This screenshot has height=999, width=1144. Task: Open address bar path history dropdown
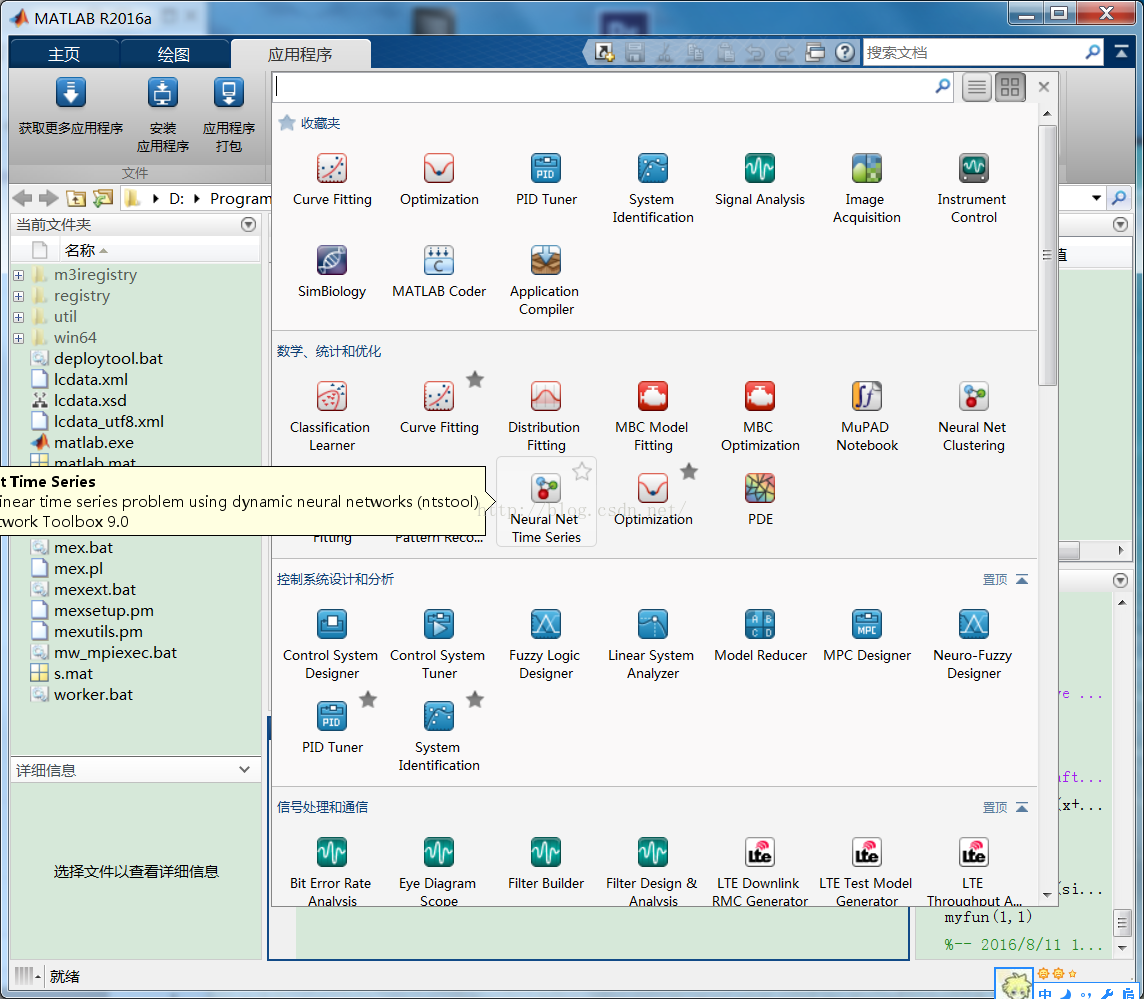(1096, 198)
